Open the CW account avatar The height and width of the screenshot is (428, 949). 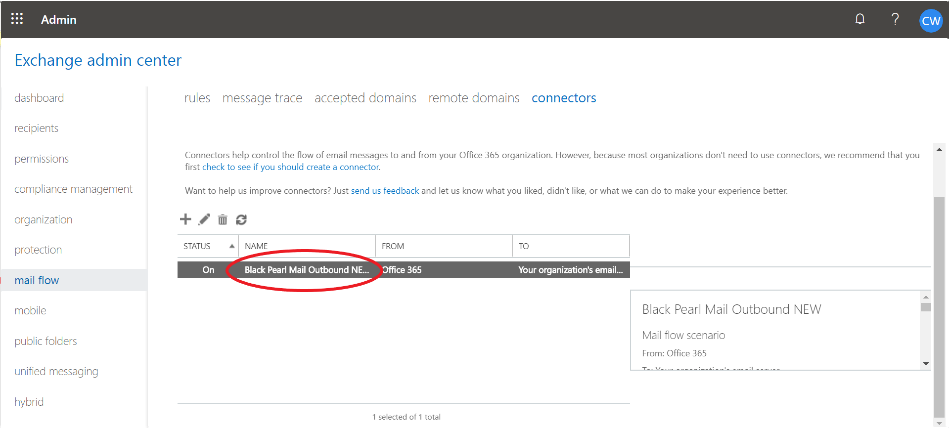(x=930, y=20)
